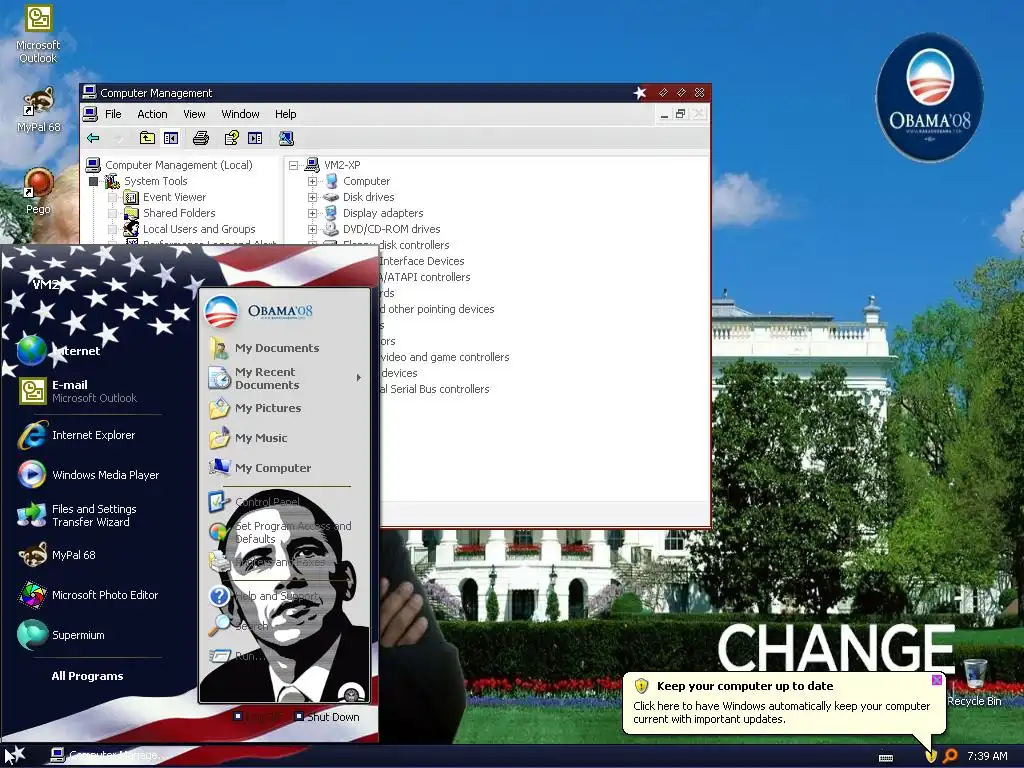
Task: Click the Up one level folder toolbar icon
Action: [x=148, y=138]
